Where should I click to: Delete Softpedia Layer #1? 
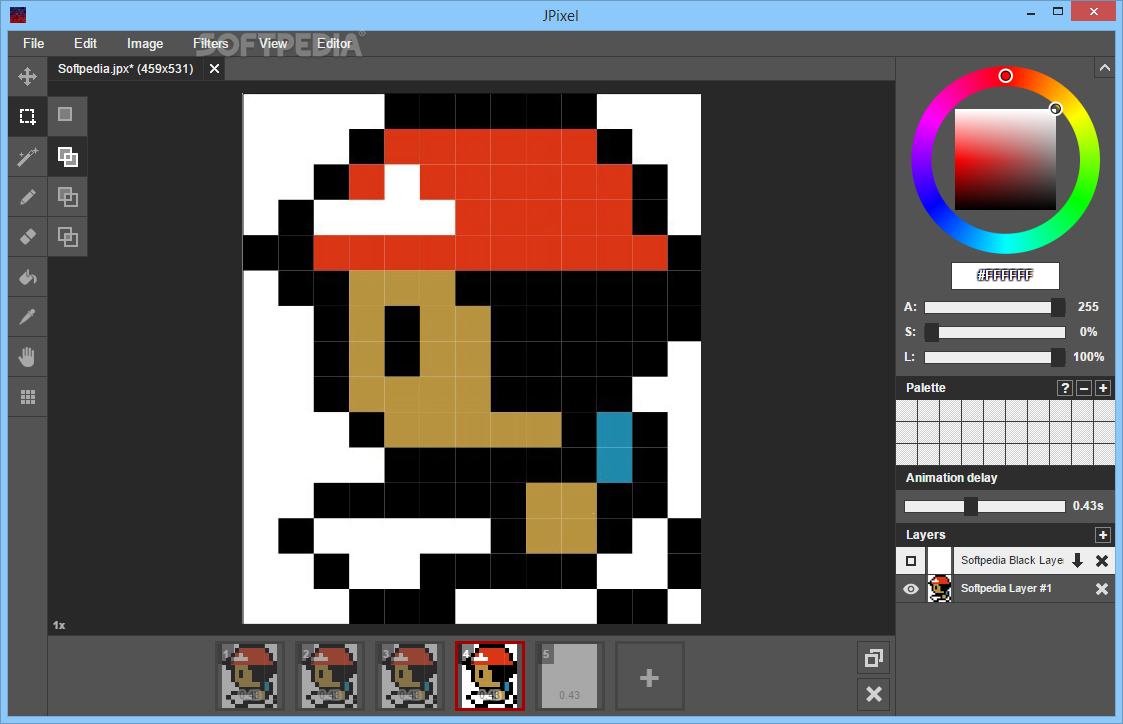1102,589
